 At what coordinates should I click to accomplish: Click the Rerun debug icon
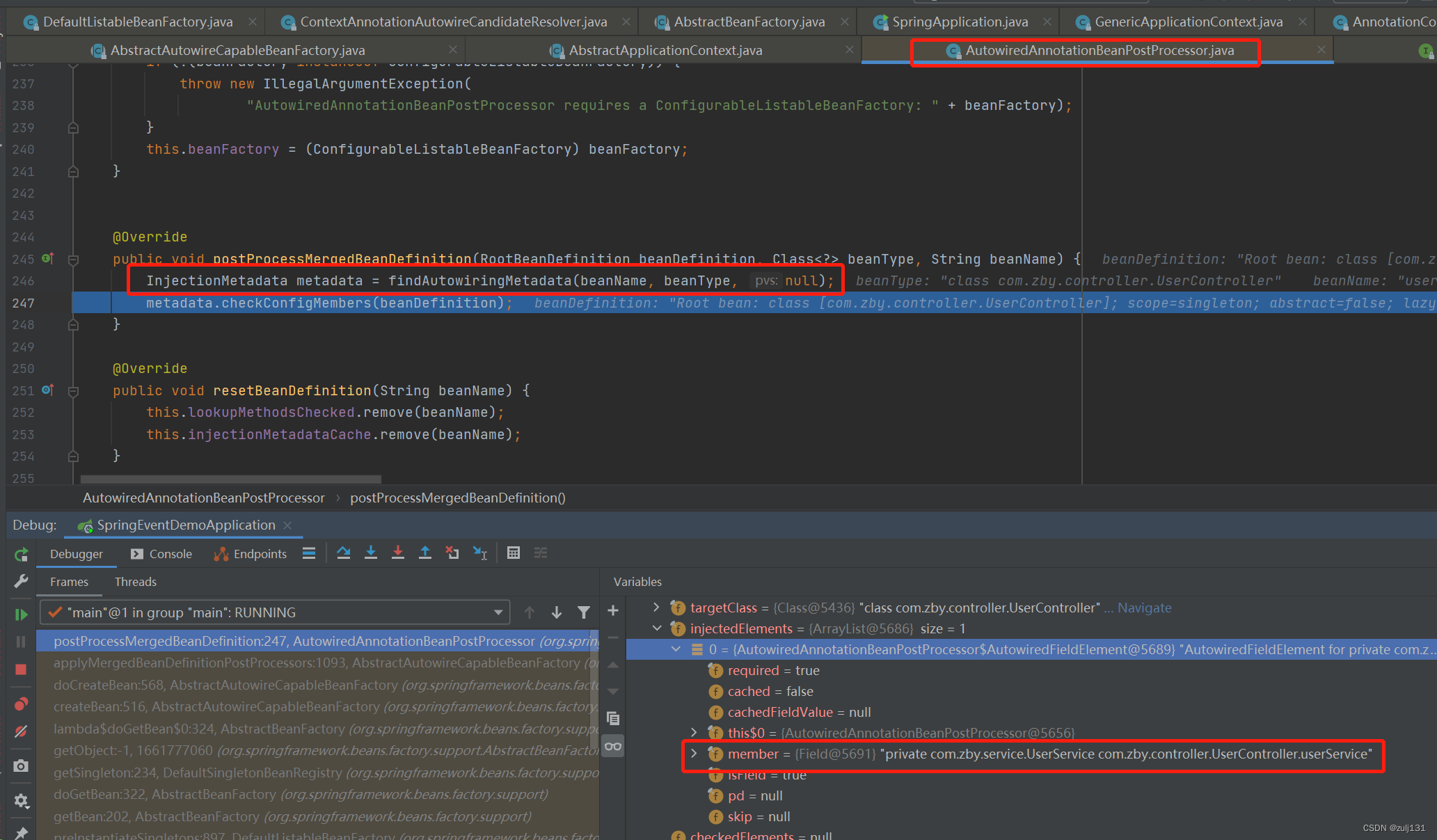coord(21,554)
